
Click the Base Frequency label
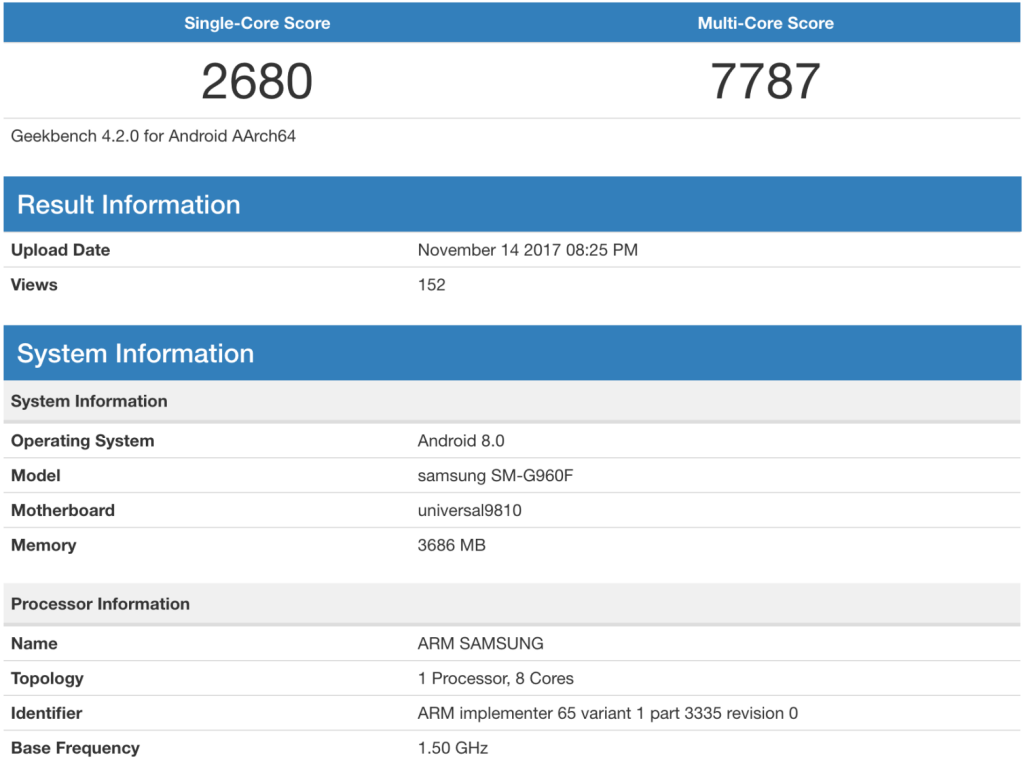coord(75,748)
